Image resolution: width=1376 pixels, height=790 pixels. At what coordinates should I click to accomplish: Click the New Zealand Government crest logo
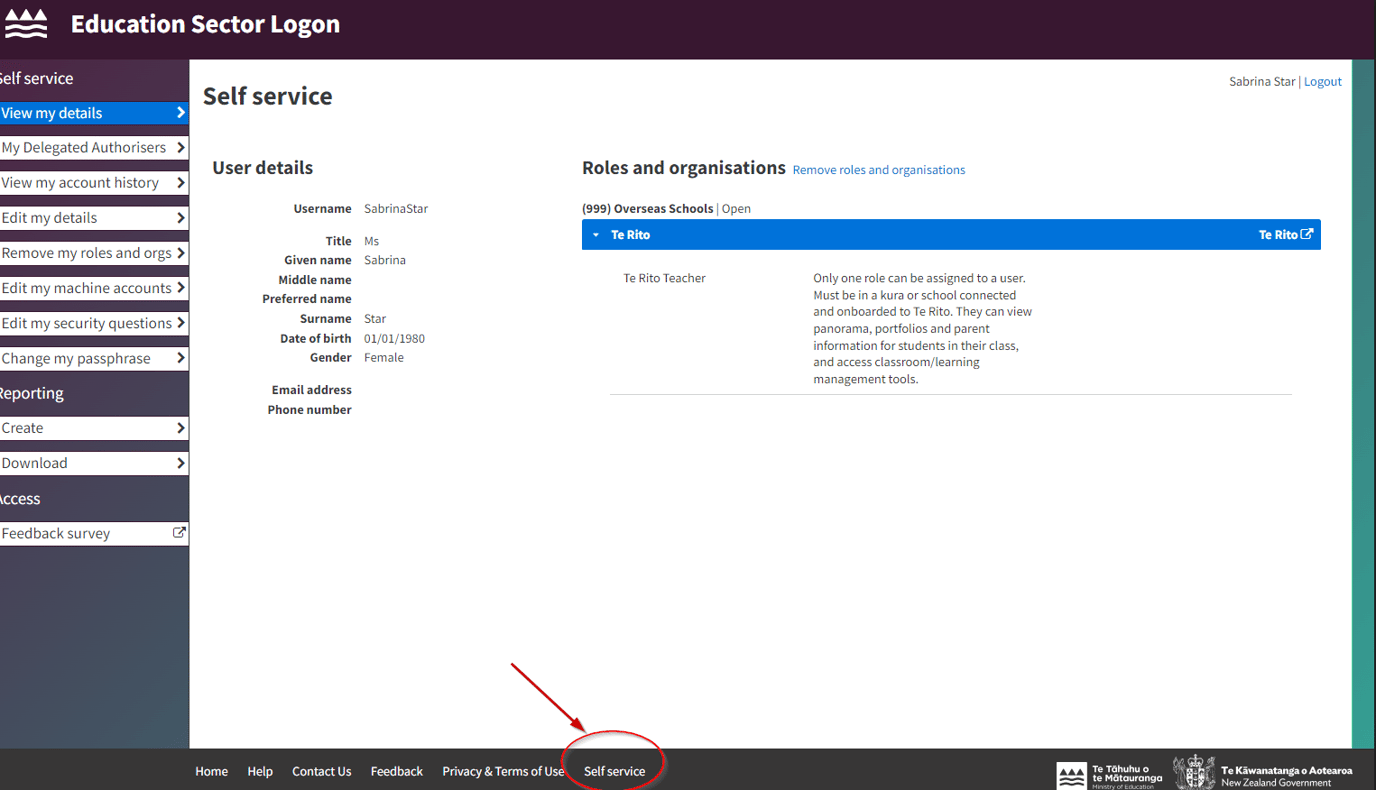coord(1193,773)
